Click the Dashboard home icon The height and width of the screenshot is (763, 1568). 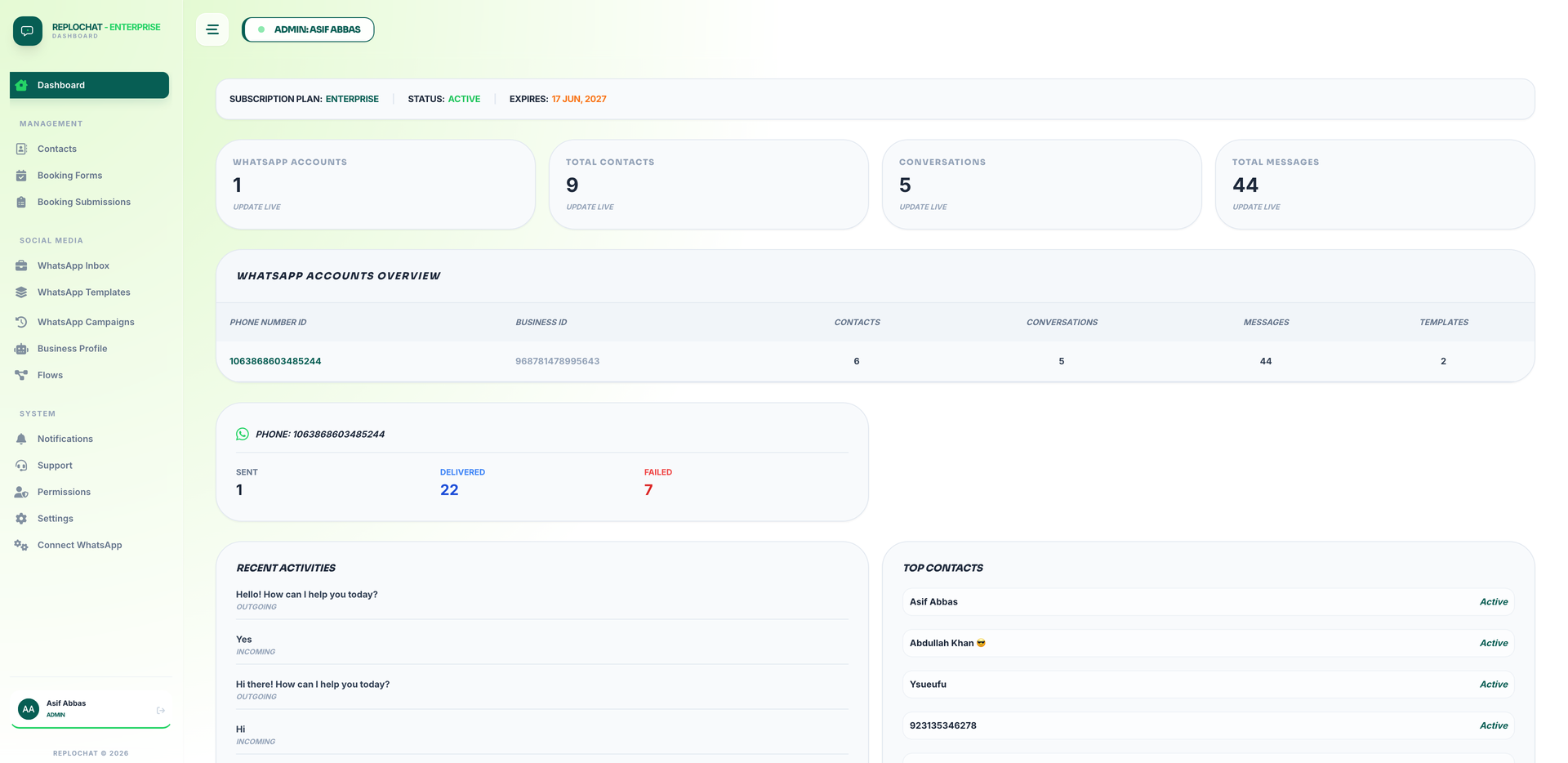point(21,85)
